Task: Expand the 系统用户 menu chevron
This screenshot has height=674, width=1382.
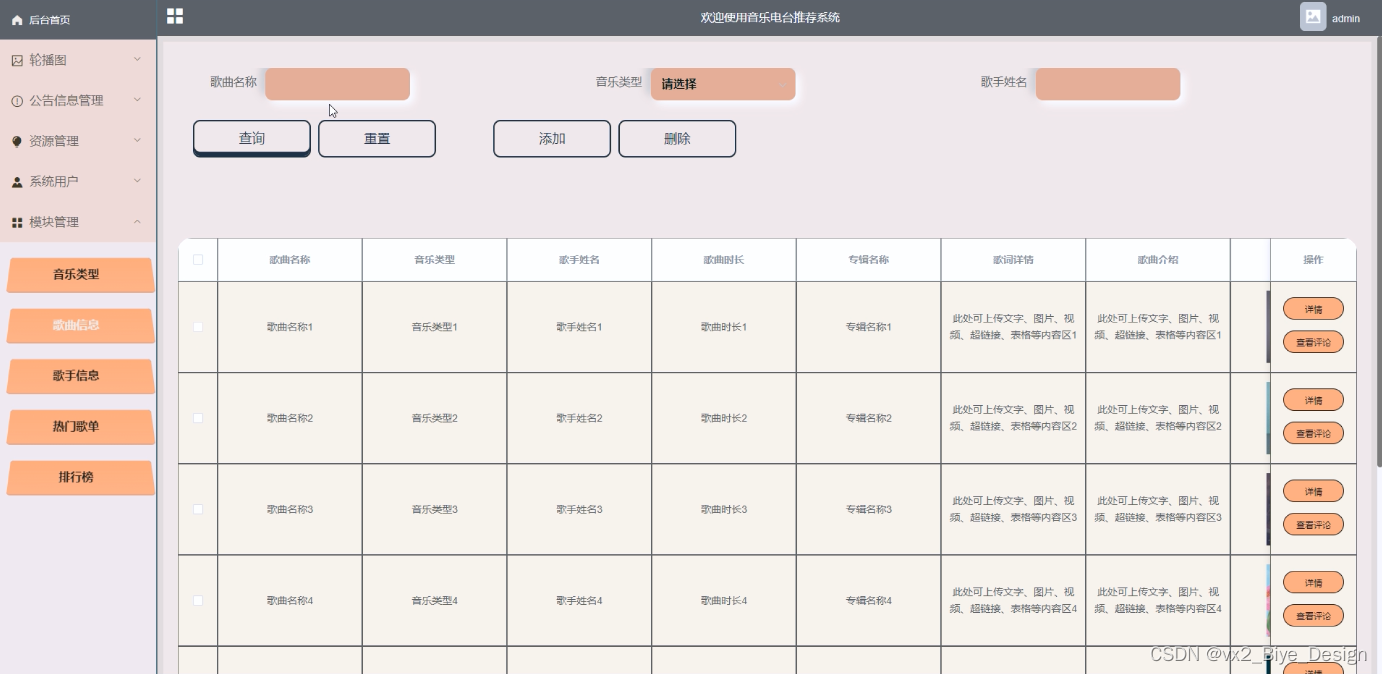Action: coord(137,181)
